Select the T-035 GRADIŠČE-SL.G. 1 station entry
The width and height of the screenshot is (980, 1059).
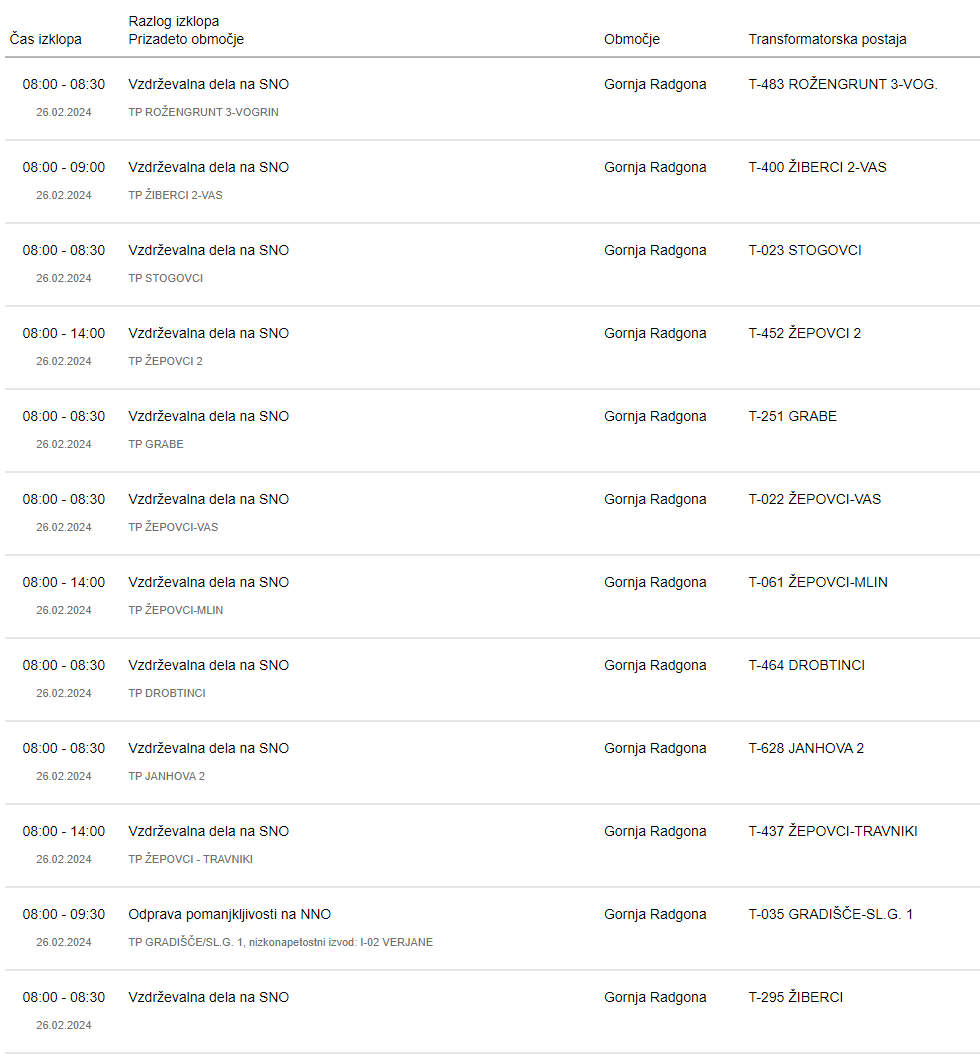click(830, 914)
